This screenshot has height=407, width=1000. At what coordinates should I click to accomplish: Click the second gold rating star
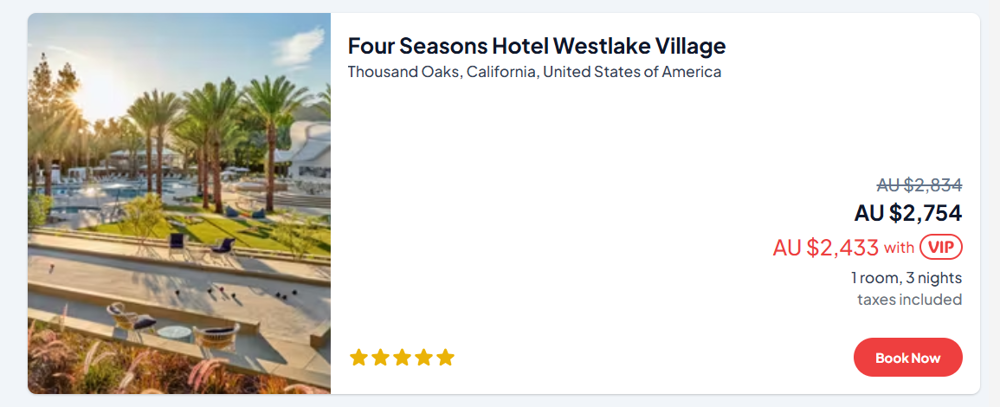pos(381,357)
